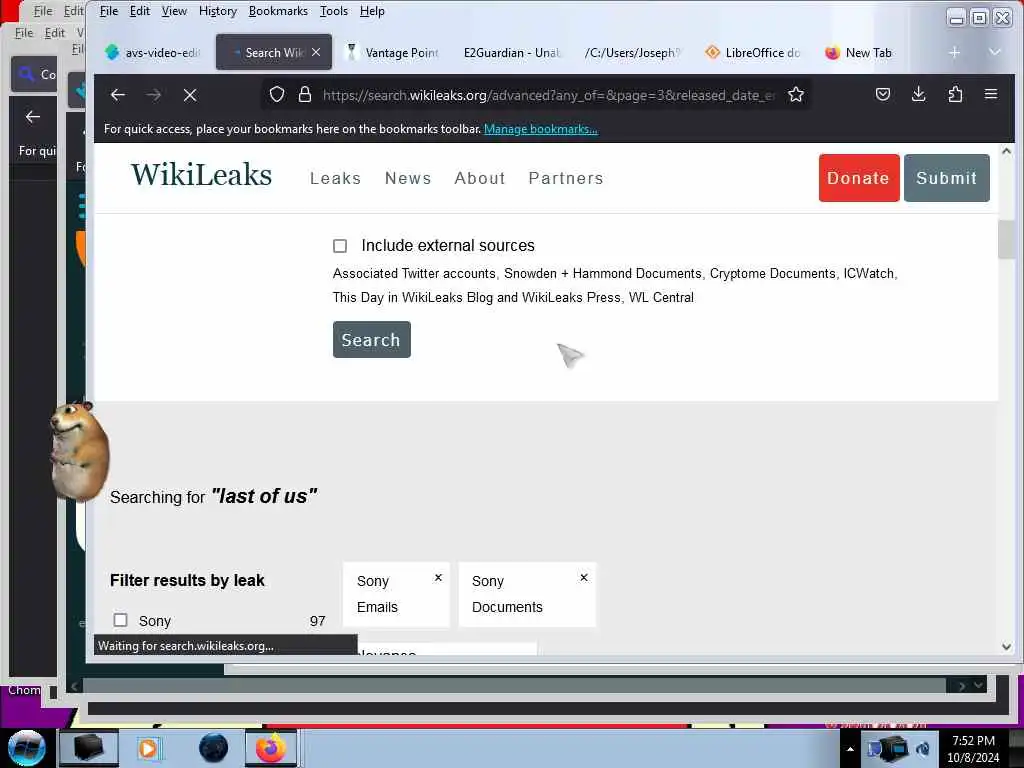1024x768 pixels.
Task: Bookmark this page with the star
Action: 795,95
